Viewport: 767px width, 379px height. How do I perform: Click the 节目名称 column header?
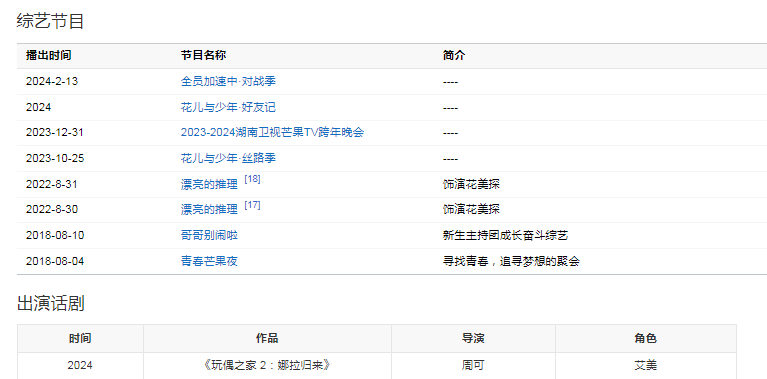click(x=203, y=56)
